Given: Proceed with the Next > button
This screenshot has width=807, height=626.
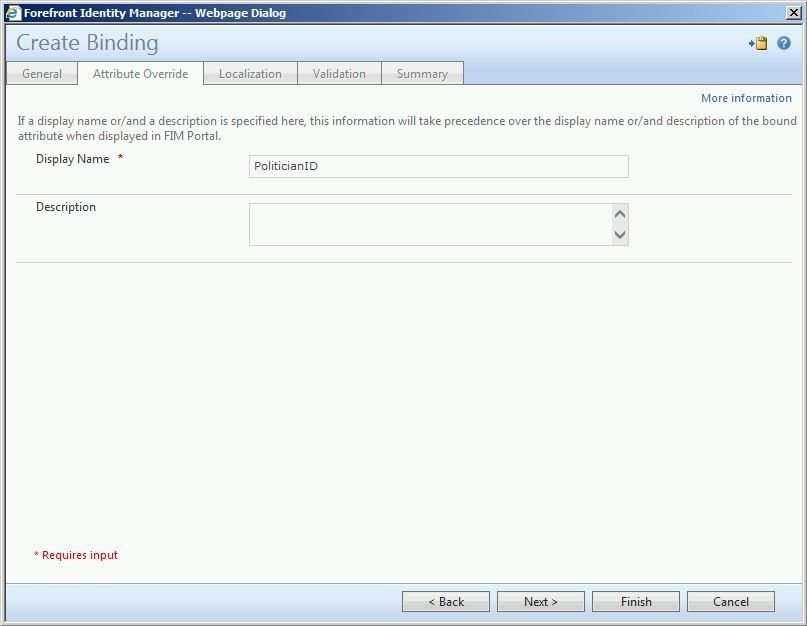Looking at the screenshot, I should (540, 601).
